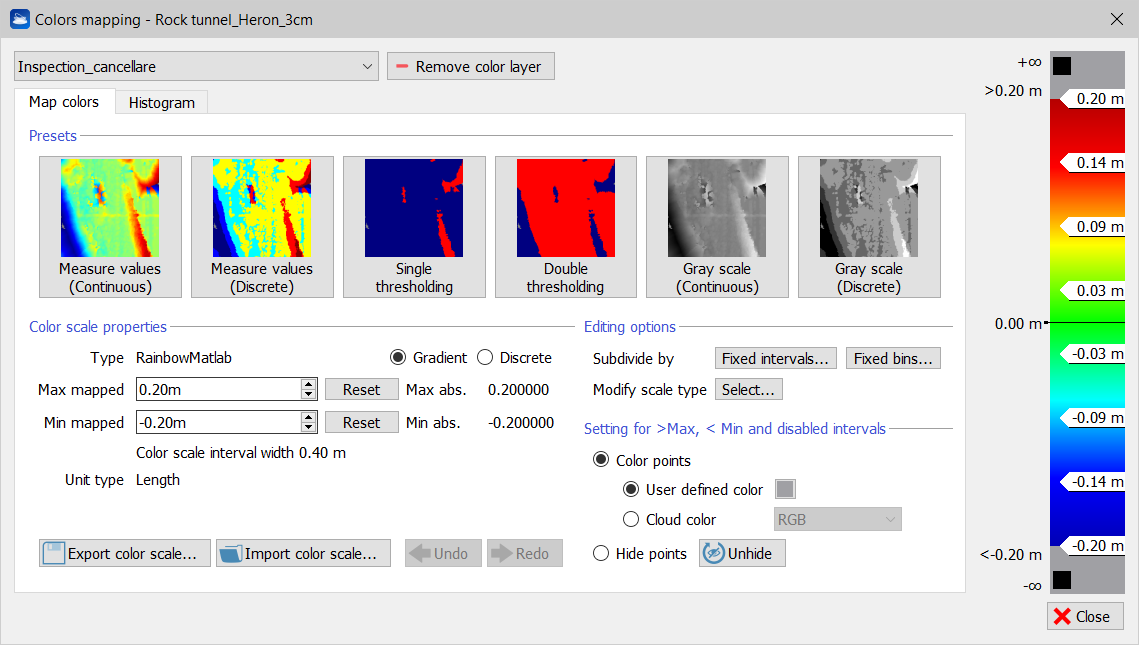The width and height of the screenshot is (1139, 645).
Task: Switch to the Histogram tab
Action: tap(162, 102)
